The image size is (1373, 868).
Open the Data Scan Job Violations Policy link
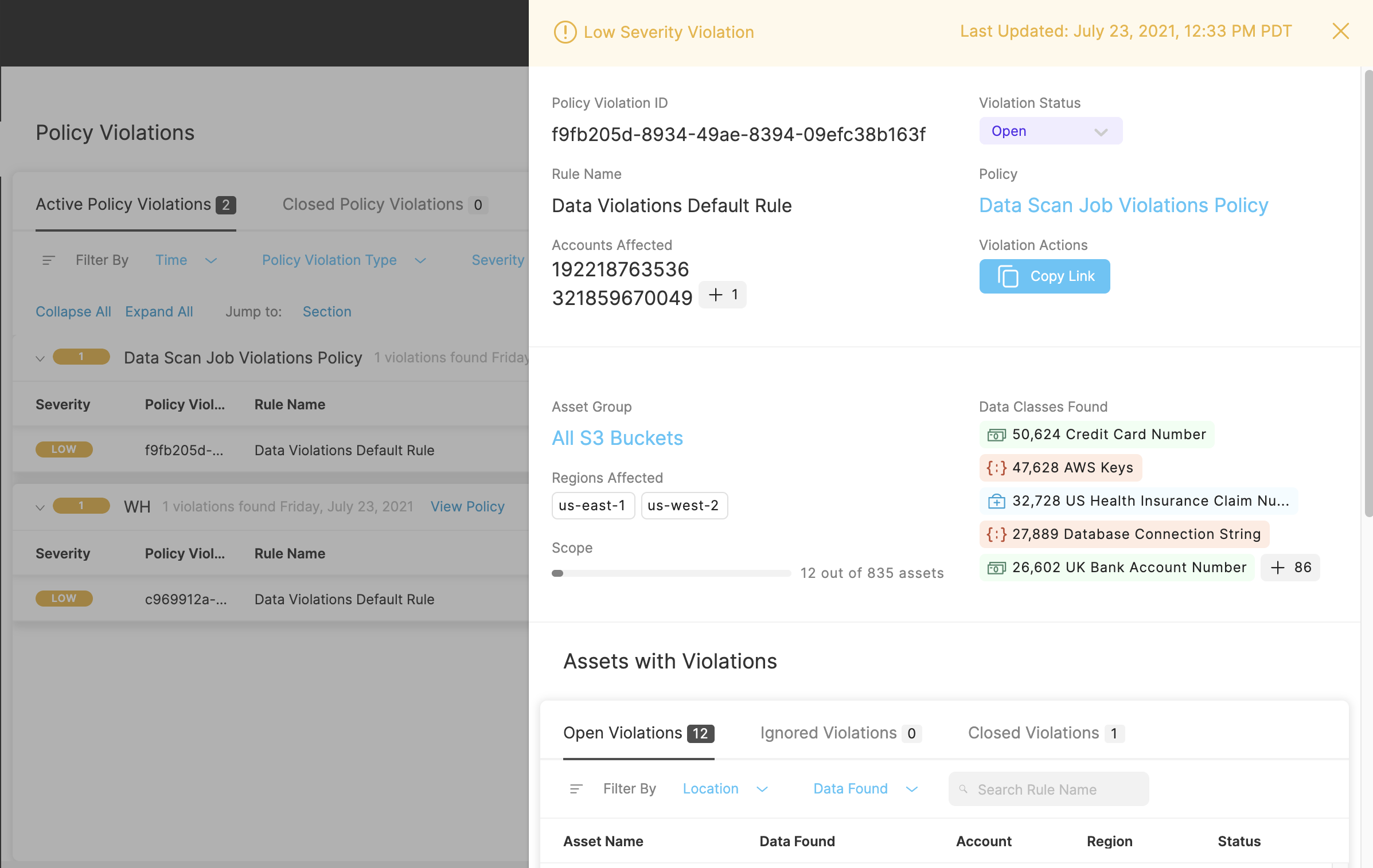pyautogui.click(x=1123, y=205)
